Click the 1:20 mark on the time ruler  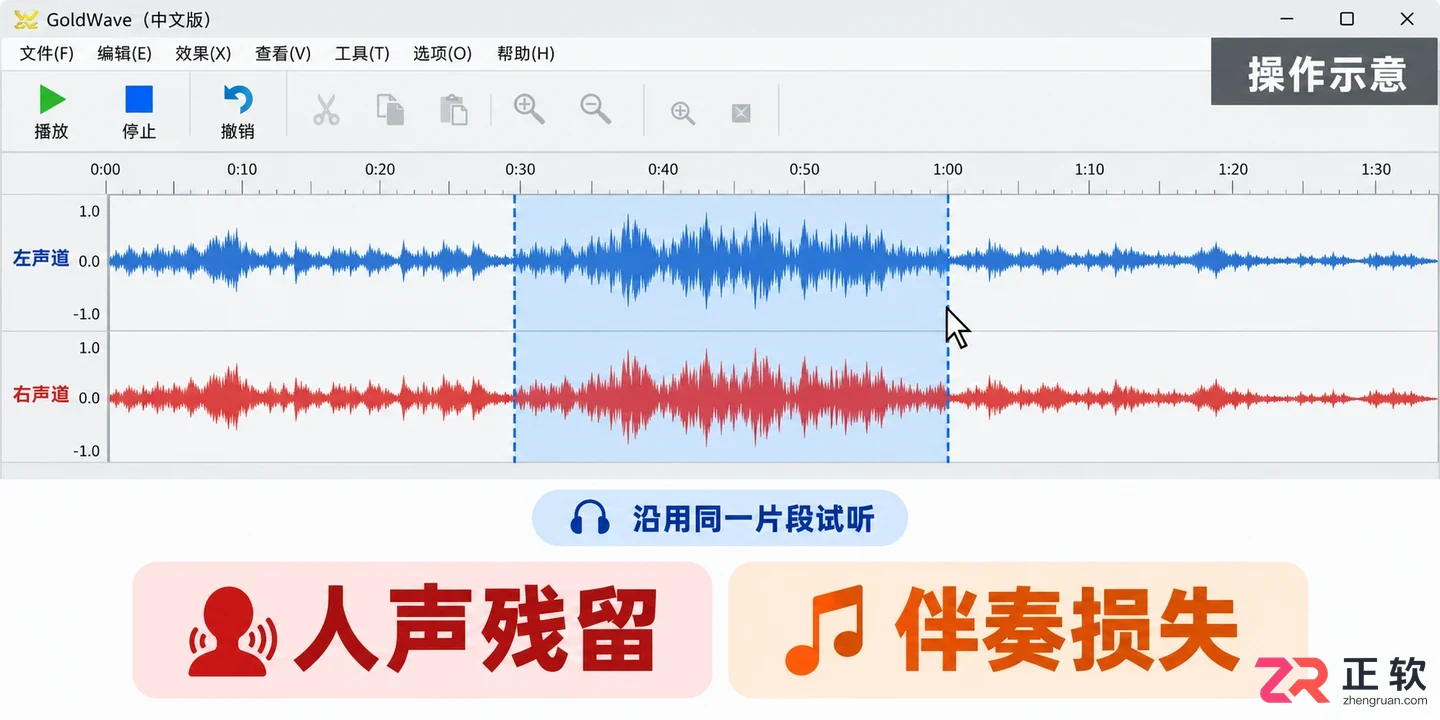[x=1233, y=169]
